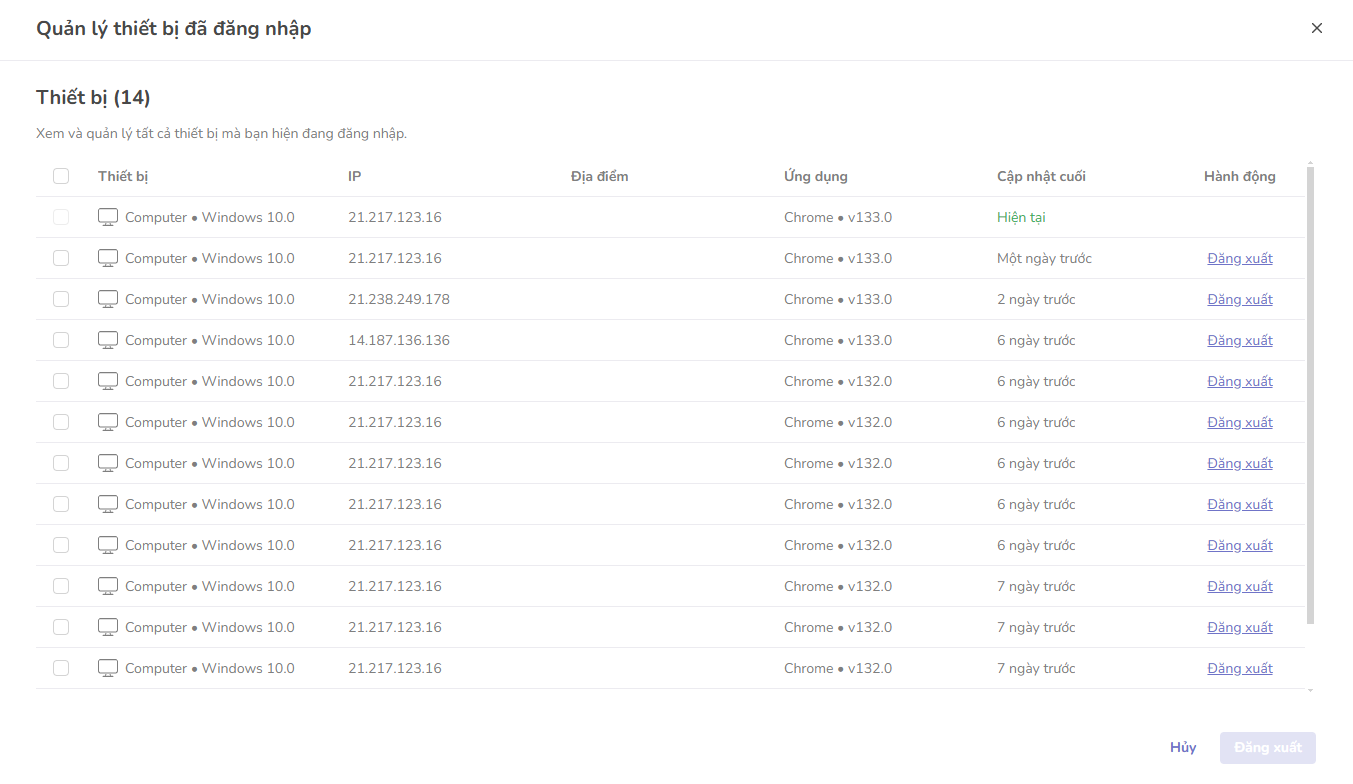Viewport: 1353px width, 784px height.
Task: Toggle the select-all checkbox in table header
Action: (x=61, y=176)
